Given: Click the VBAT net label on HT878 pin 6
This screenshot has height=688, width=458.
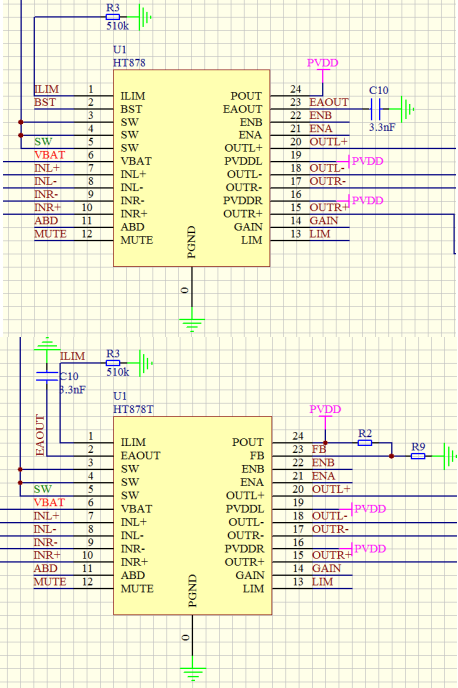Looking at the screenshot, I should tap(50, 155).
